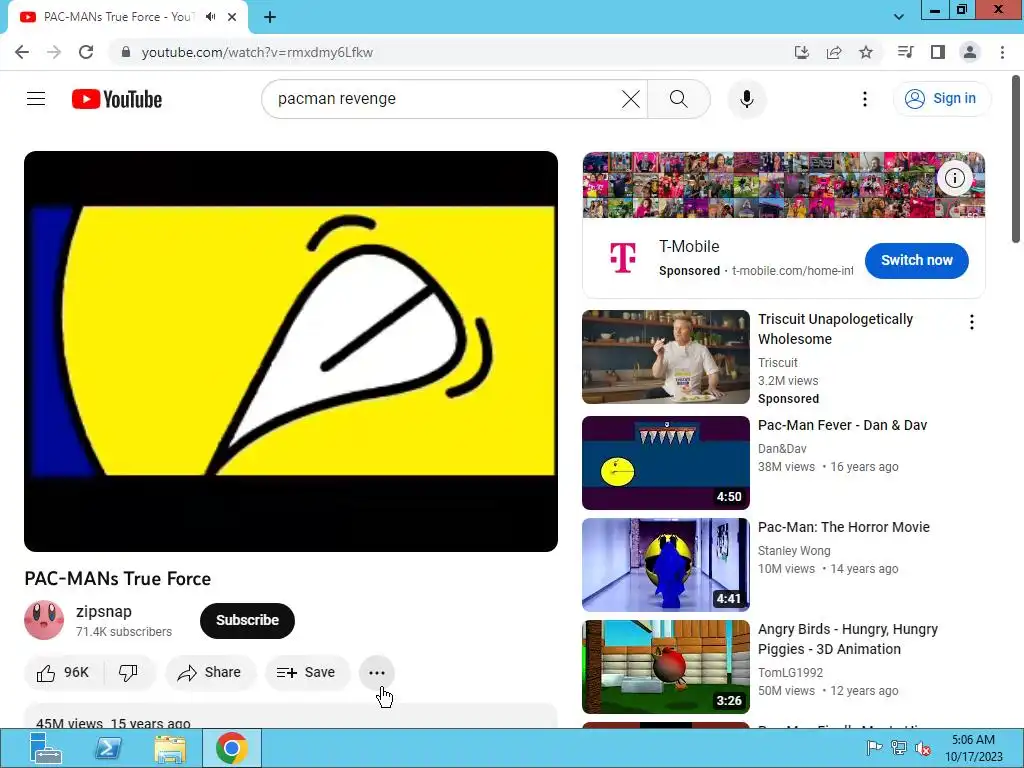Viewport: 1024px width, 768px height.
Task: Open network icon in system tray
Action: (899, 748)
